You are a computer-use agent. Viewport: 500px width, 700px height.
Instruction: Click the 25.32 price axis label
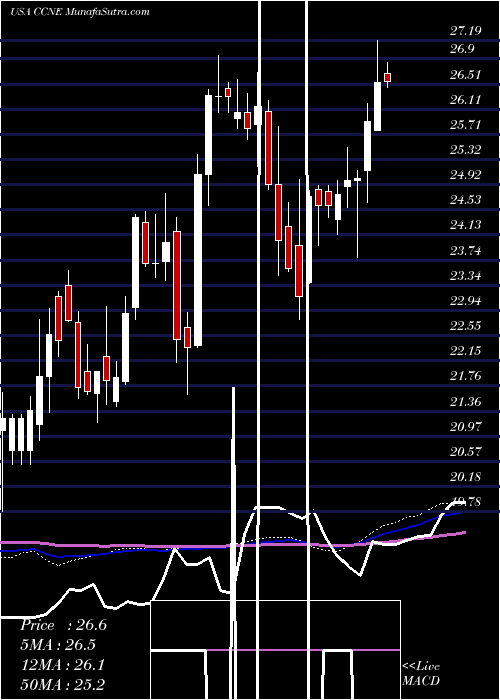[466, 150]
